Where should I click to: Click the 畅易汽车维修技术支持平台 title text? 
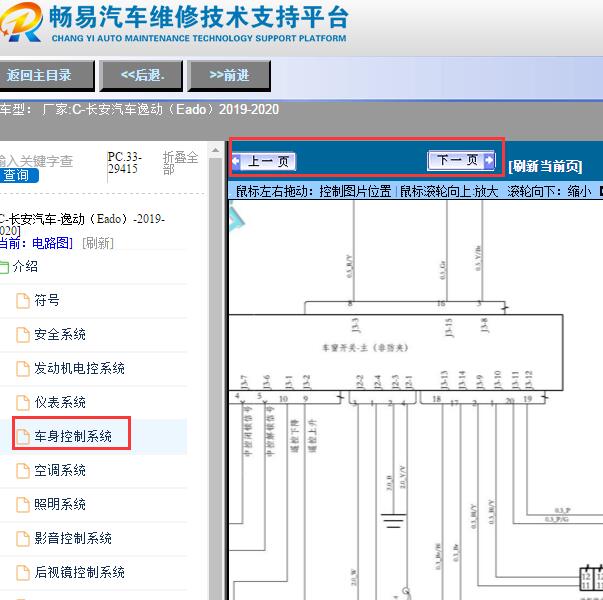[x=199, y=17]
